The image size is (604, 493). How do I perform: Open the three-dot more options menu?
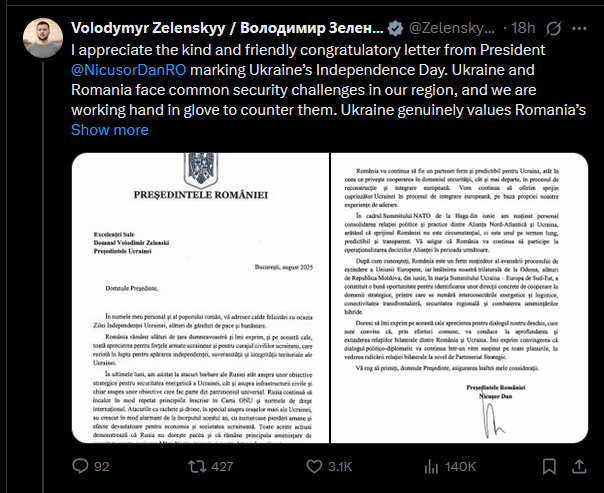click(x=579, y=28)
